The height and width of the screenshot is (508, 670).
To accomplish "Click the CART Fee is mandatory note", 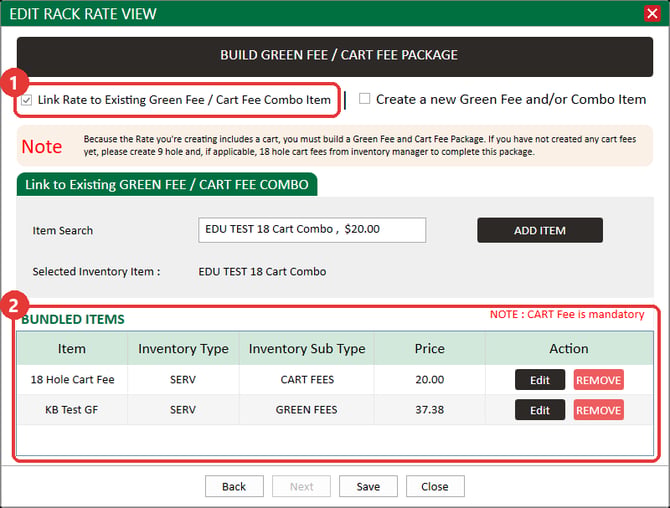I will click(x=567, y=314).
